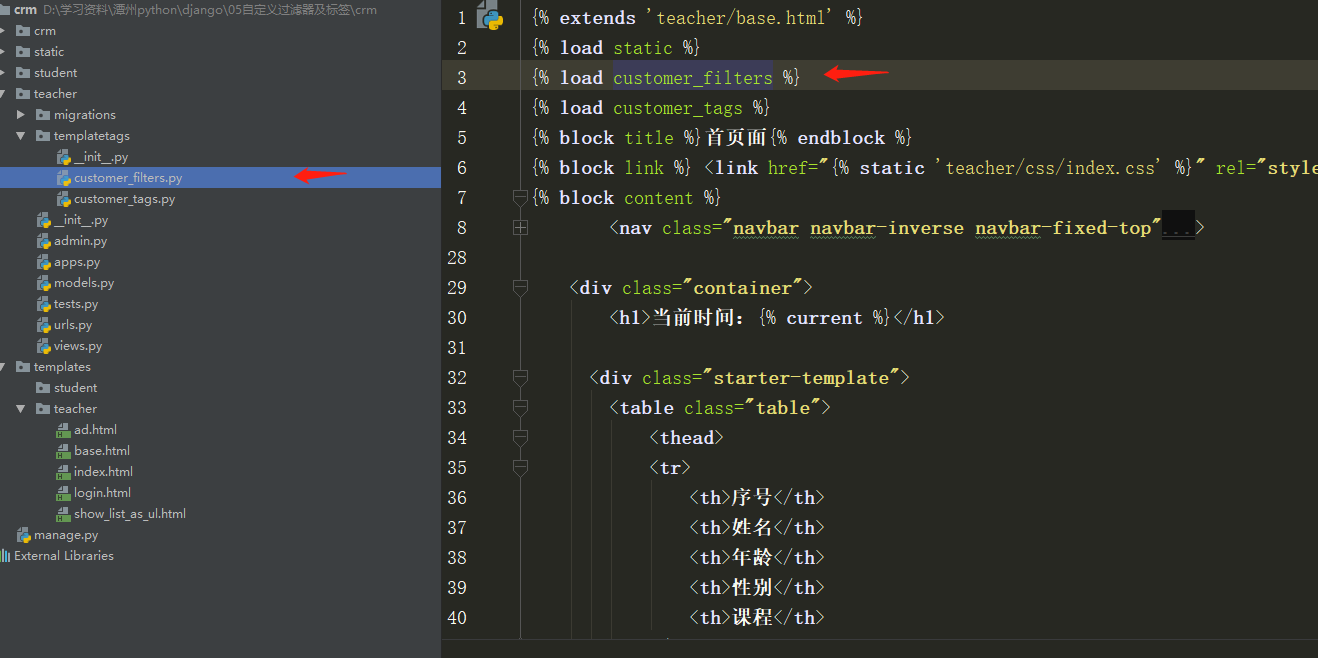
Task: Click the migrations folder icon
Action: point(43,115)
